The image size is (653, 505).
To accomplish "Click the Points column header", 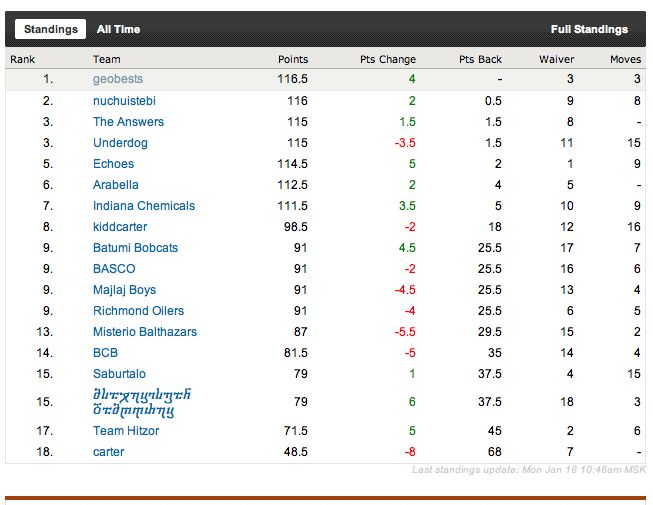I will pyautogui.click(x=293, y=60).
